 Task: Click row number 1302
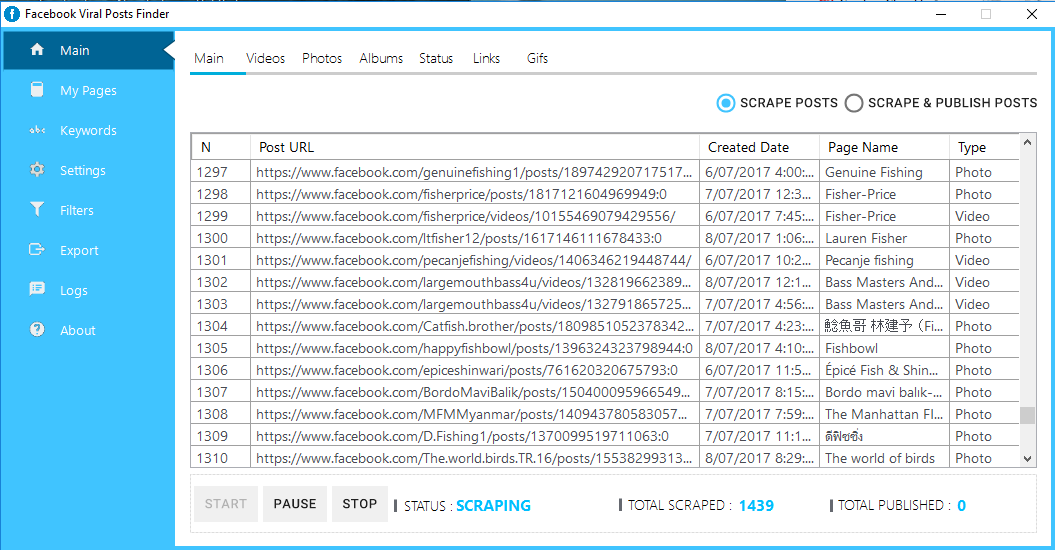tap(212, 282)
